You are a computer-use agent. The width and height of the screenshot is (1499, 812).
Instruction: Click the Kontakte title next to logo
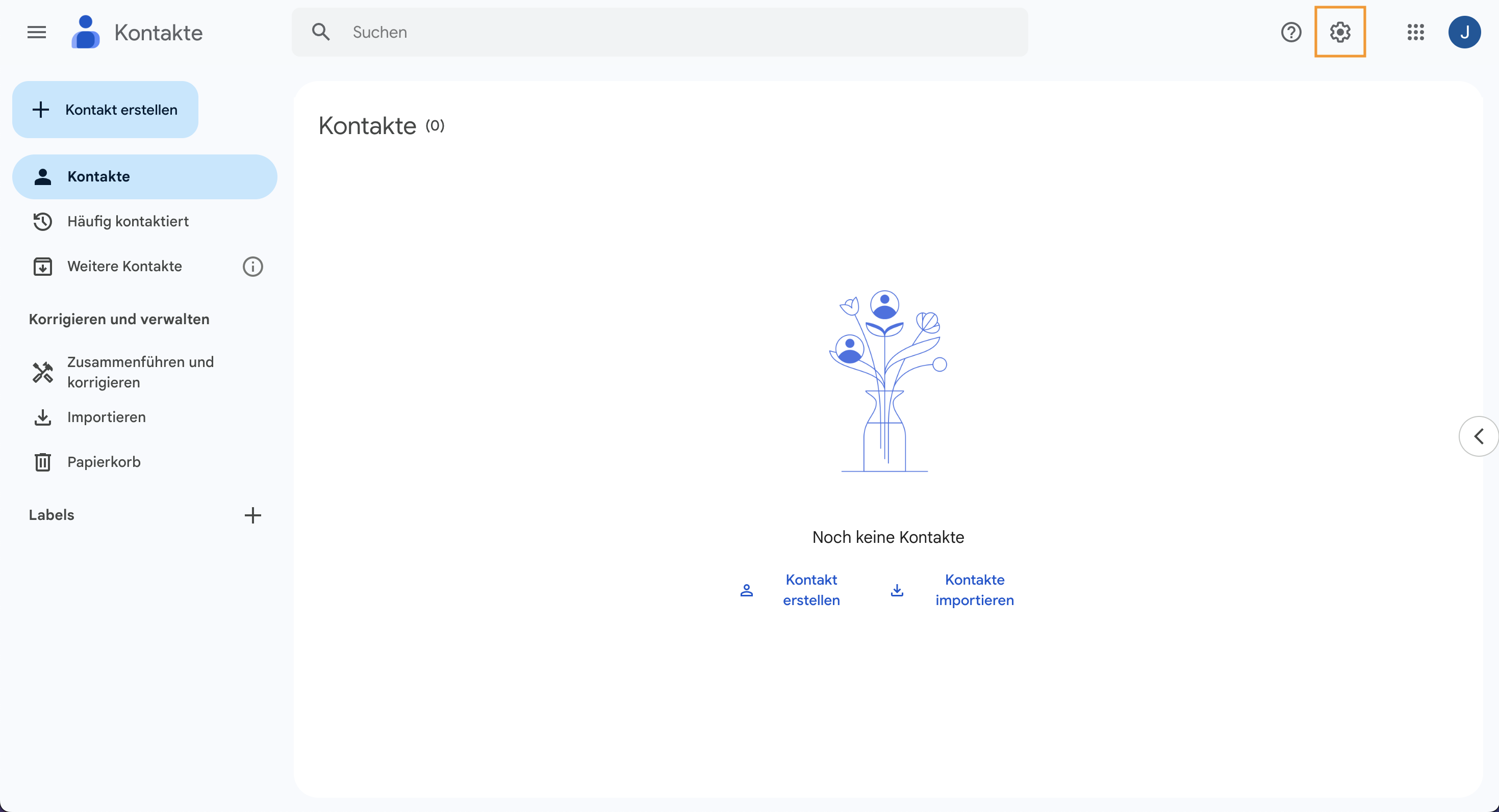tap(158, 33)
